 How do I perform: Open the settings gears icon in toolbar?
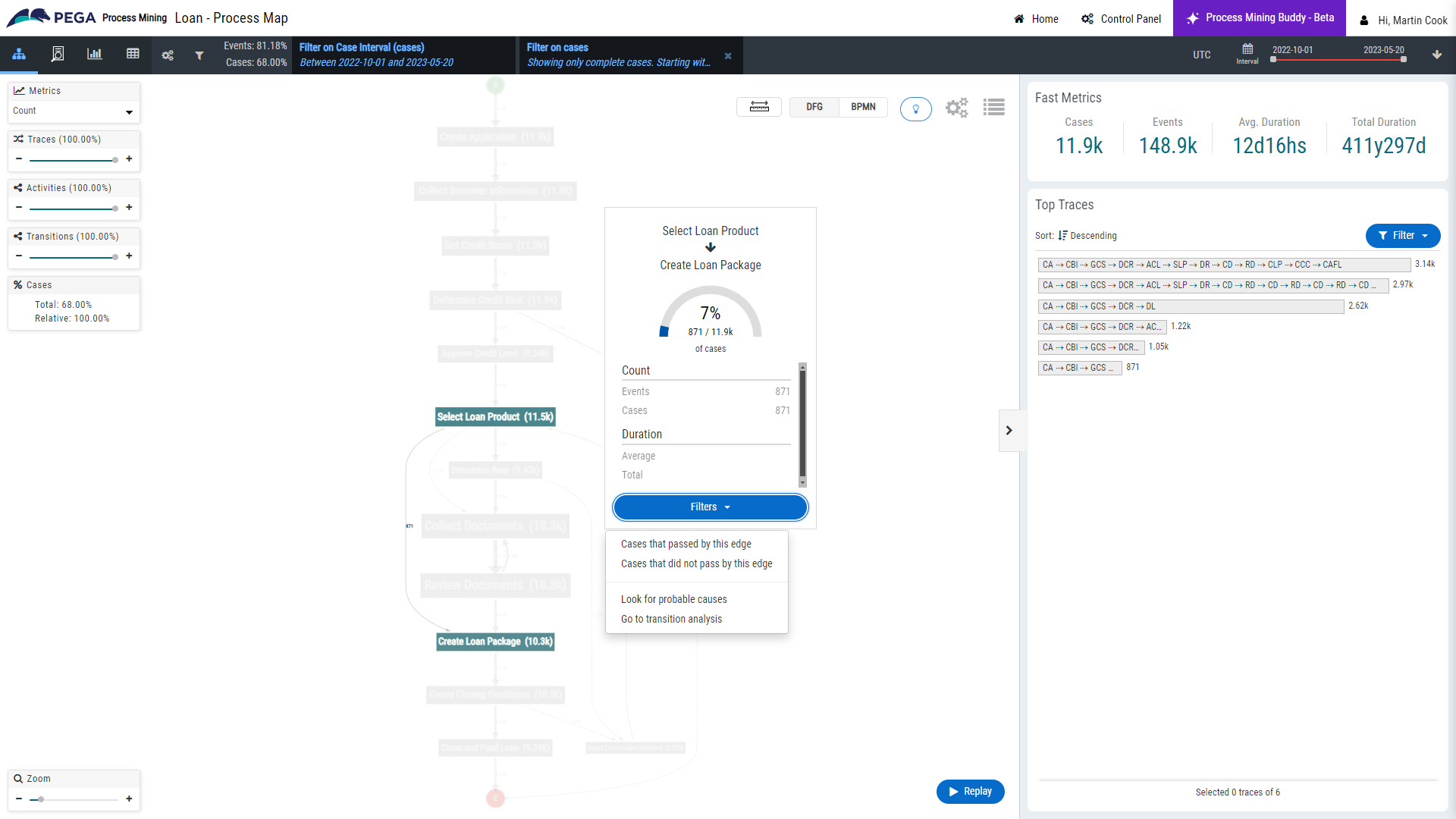tap(168, 55)
